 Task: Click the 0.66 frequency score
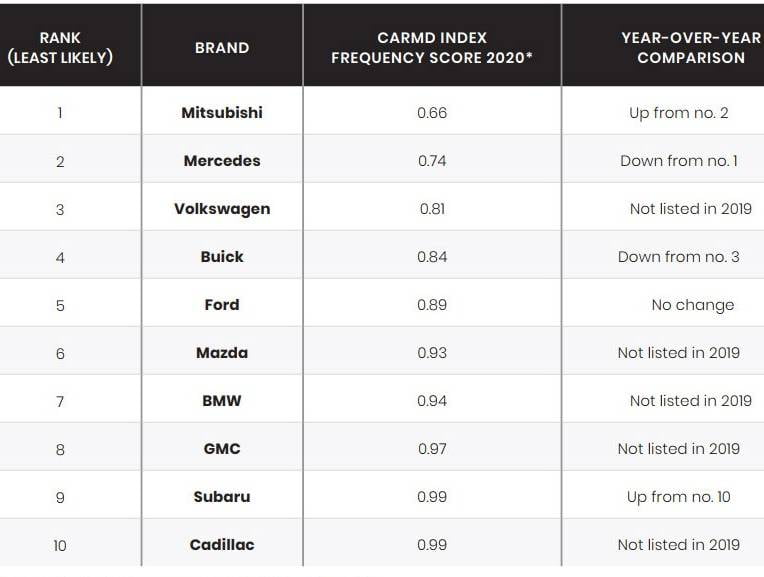(432, 113)
